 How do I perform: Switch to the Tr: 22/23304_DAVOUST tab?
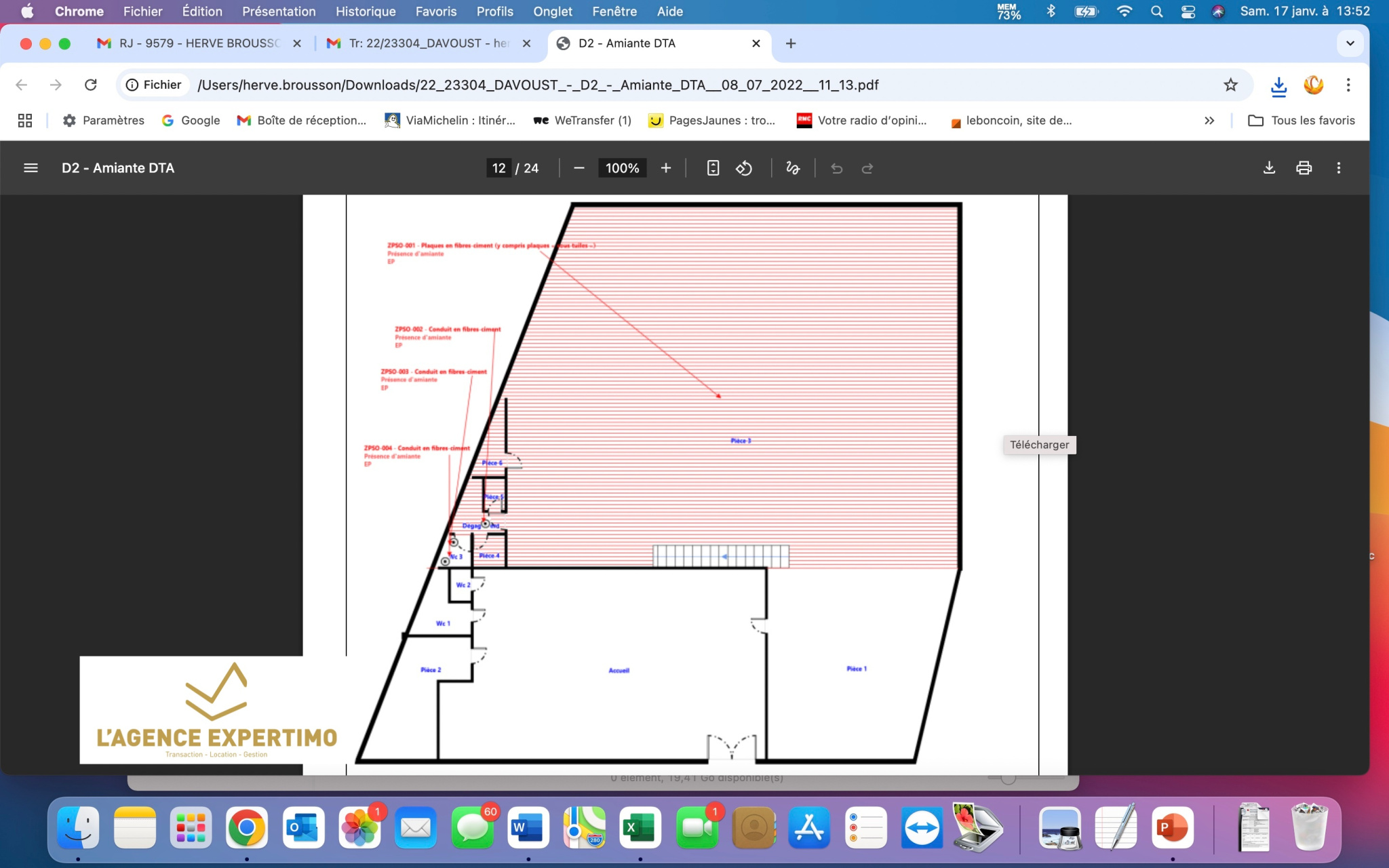pyautogui.click(x=427, y=43)
